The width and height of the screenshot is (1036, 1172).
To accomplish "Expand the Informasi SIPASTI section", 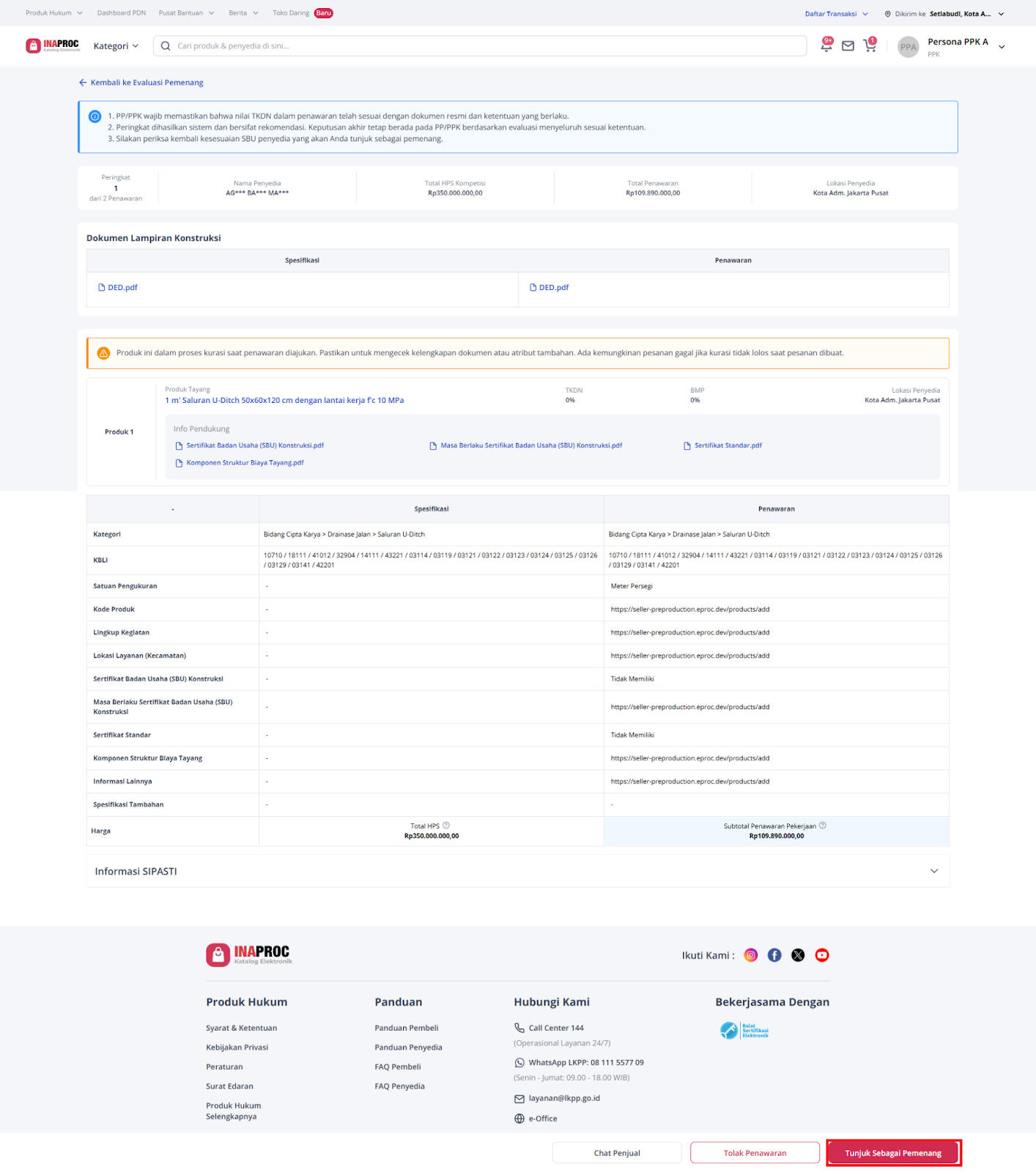I will [518, 871].
